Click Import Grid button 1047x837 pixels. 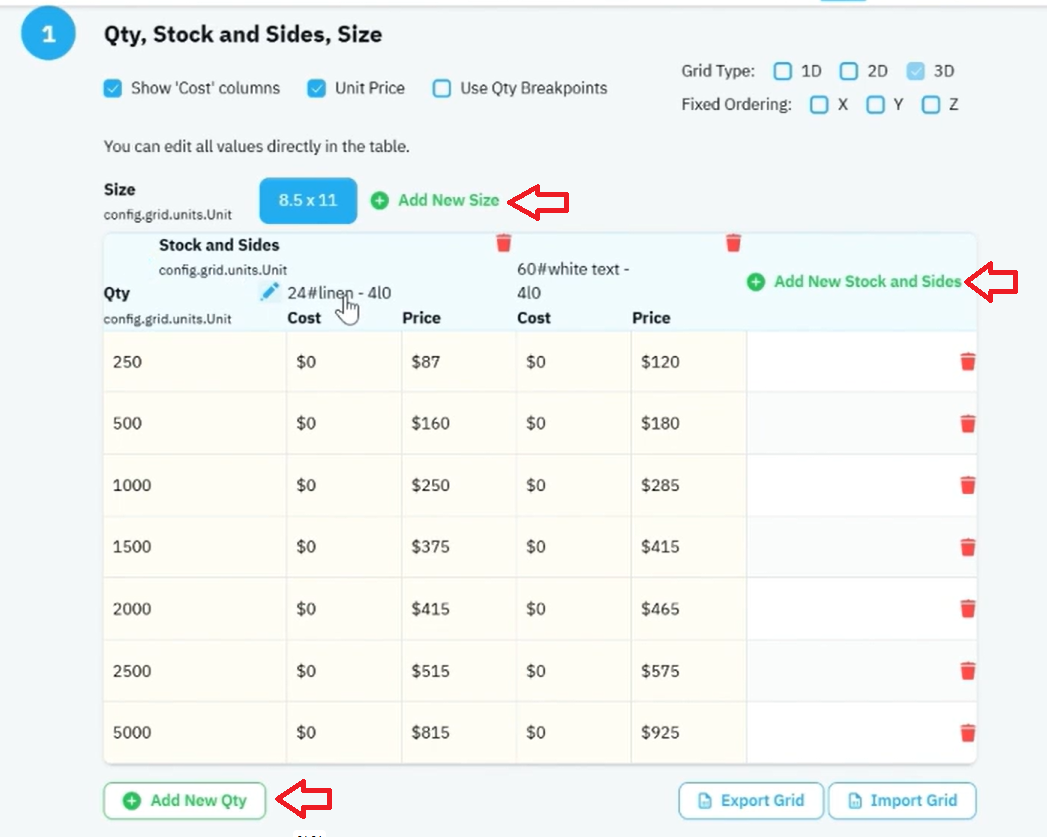click(903, 800)
